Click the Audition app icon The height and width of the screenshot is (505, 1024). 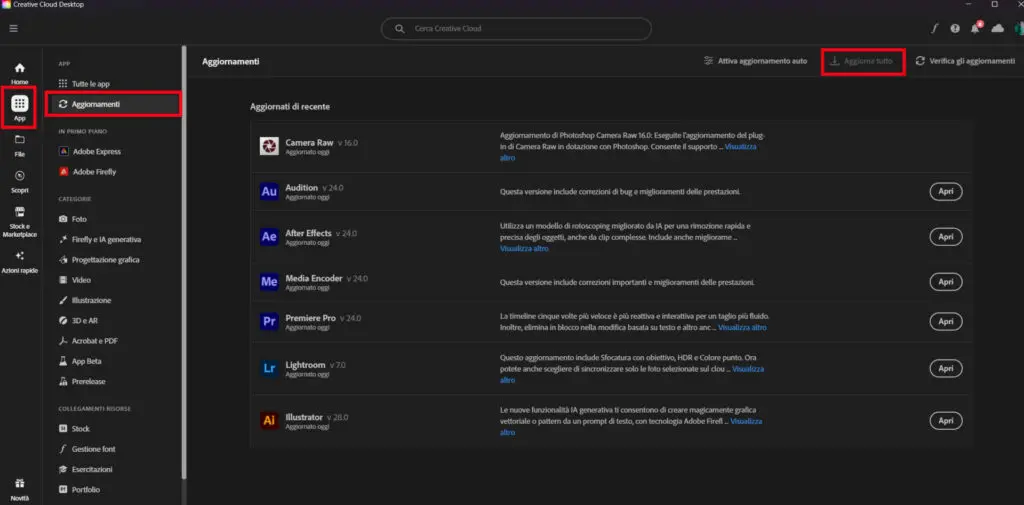tap(269, 191)
